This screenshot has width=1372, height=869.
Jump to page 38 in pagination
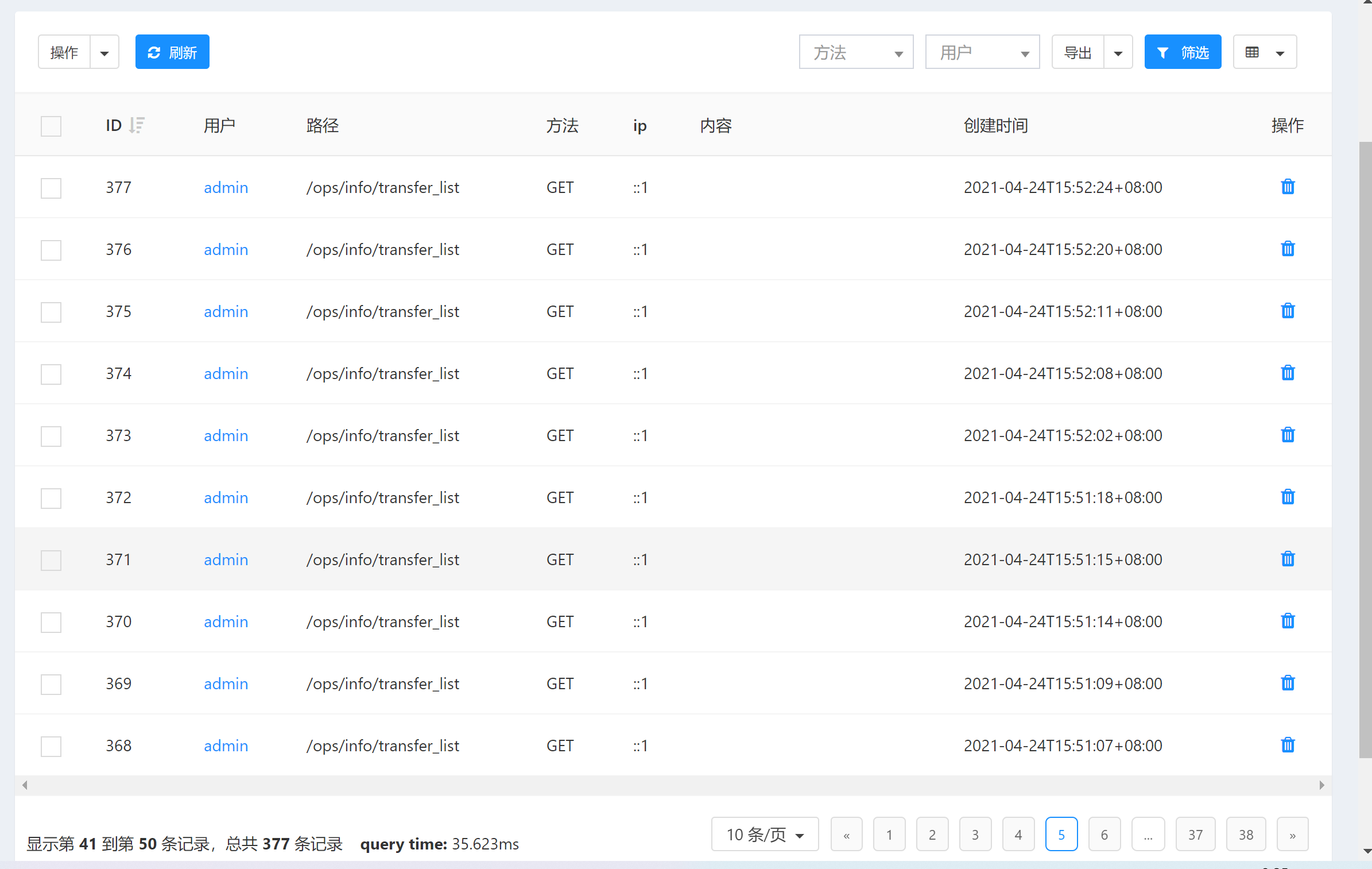(x=1246, y=834)
